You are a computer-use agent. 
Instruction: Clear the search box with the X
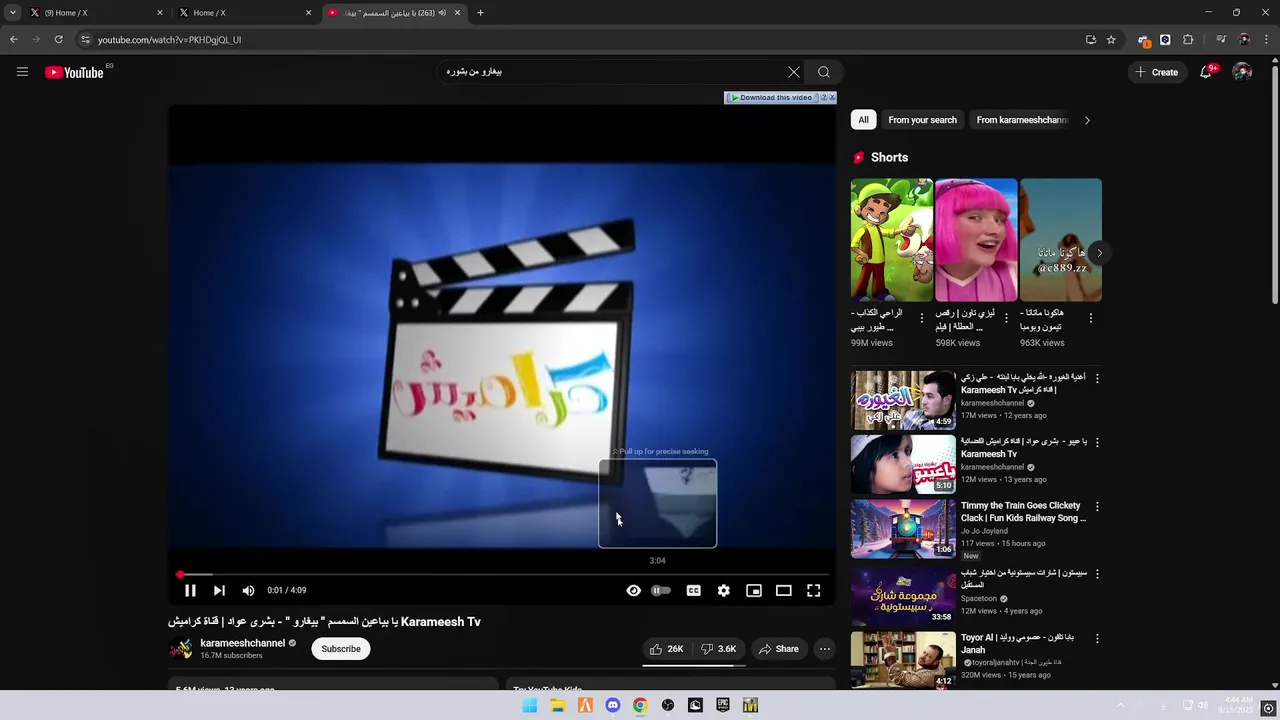click(x=794, y=72)
